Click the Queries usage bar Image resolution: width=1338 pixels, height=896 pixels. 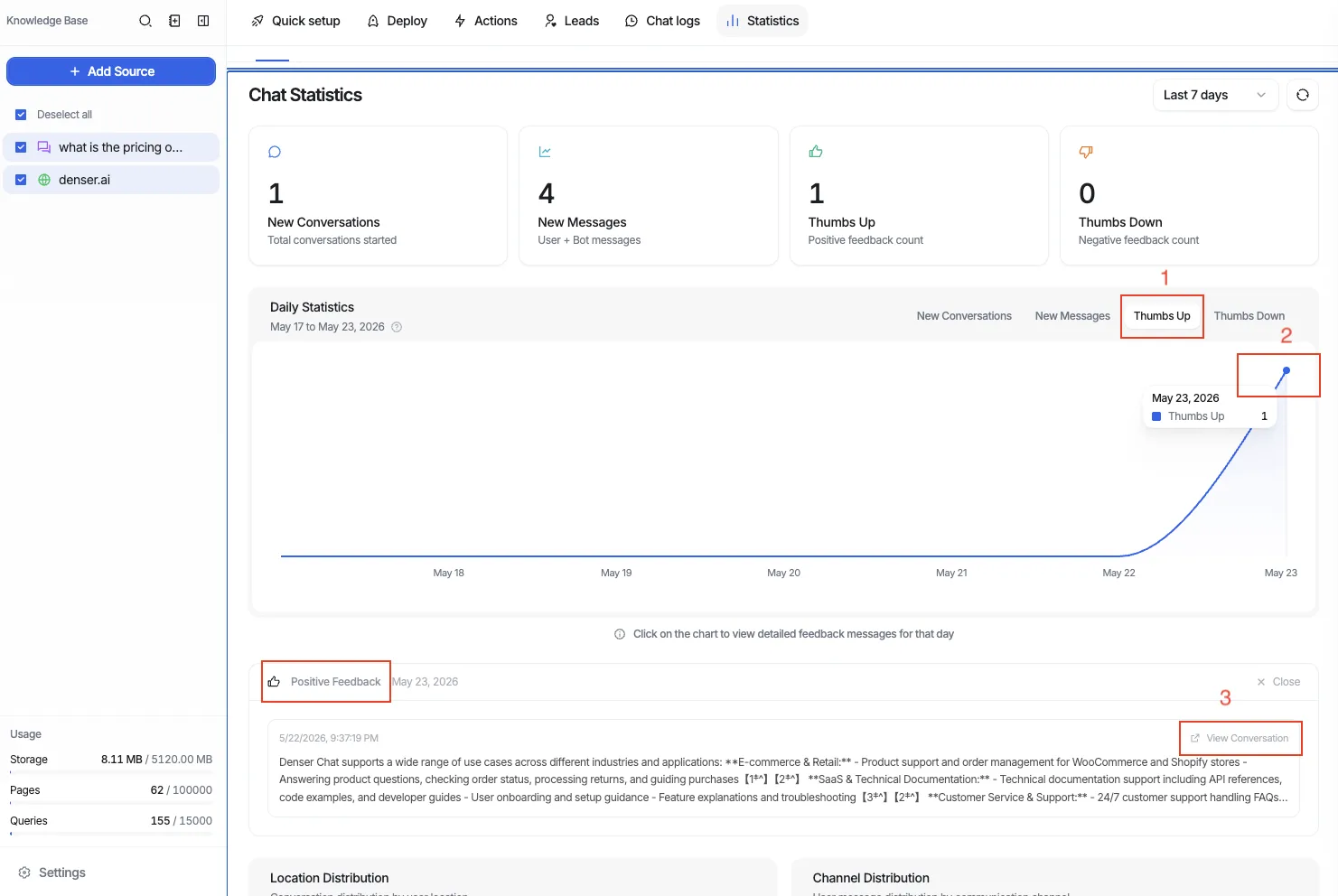click(x=111, y=834)
